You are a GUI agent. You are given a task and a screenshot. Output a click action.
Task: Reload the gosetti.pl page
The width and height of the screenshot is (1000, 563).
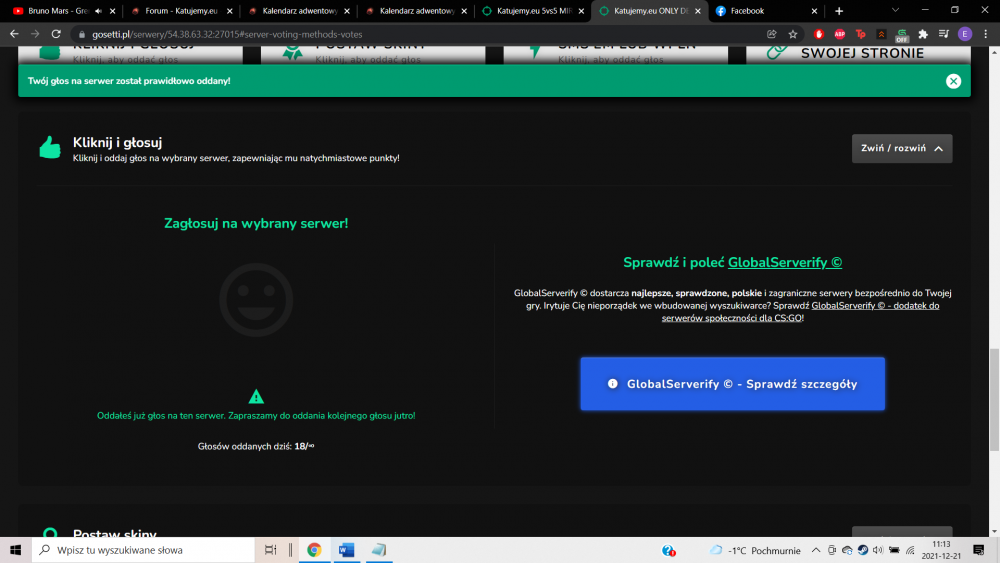click(x=56, y=34)
